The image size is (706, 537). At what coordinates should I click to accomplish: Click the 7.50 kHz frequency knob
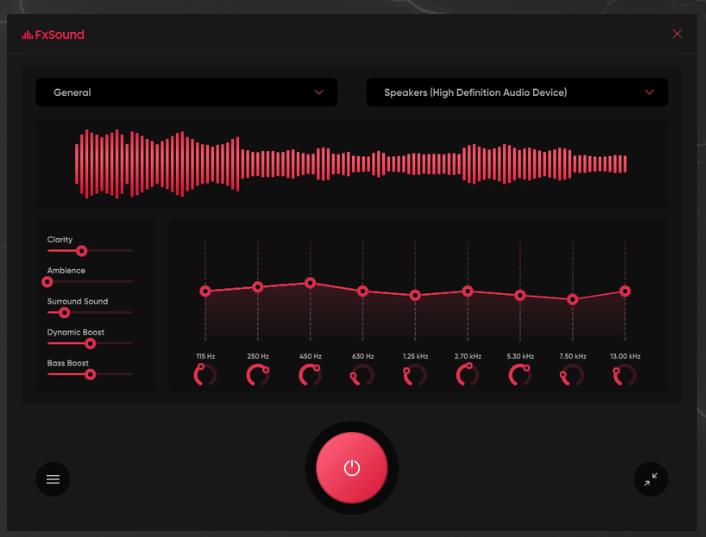[x=572, y=375]
